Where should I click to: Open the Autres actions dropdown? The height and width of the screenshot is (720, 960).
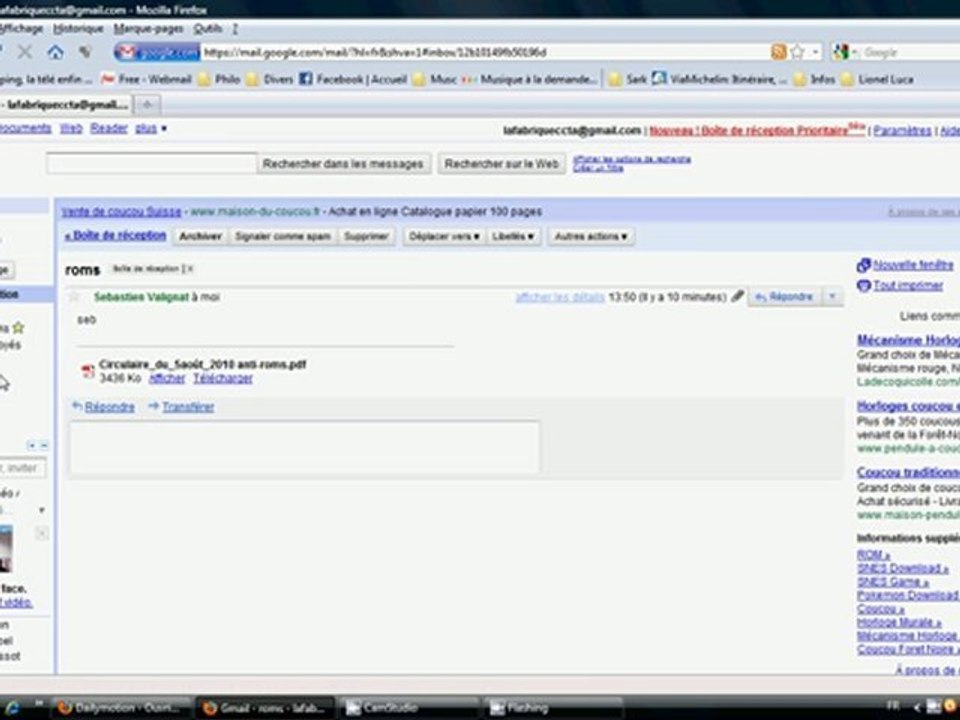(591, 236)
